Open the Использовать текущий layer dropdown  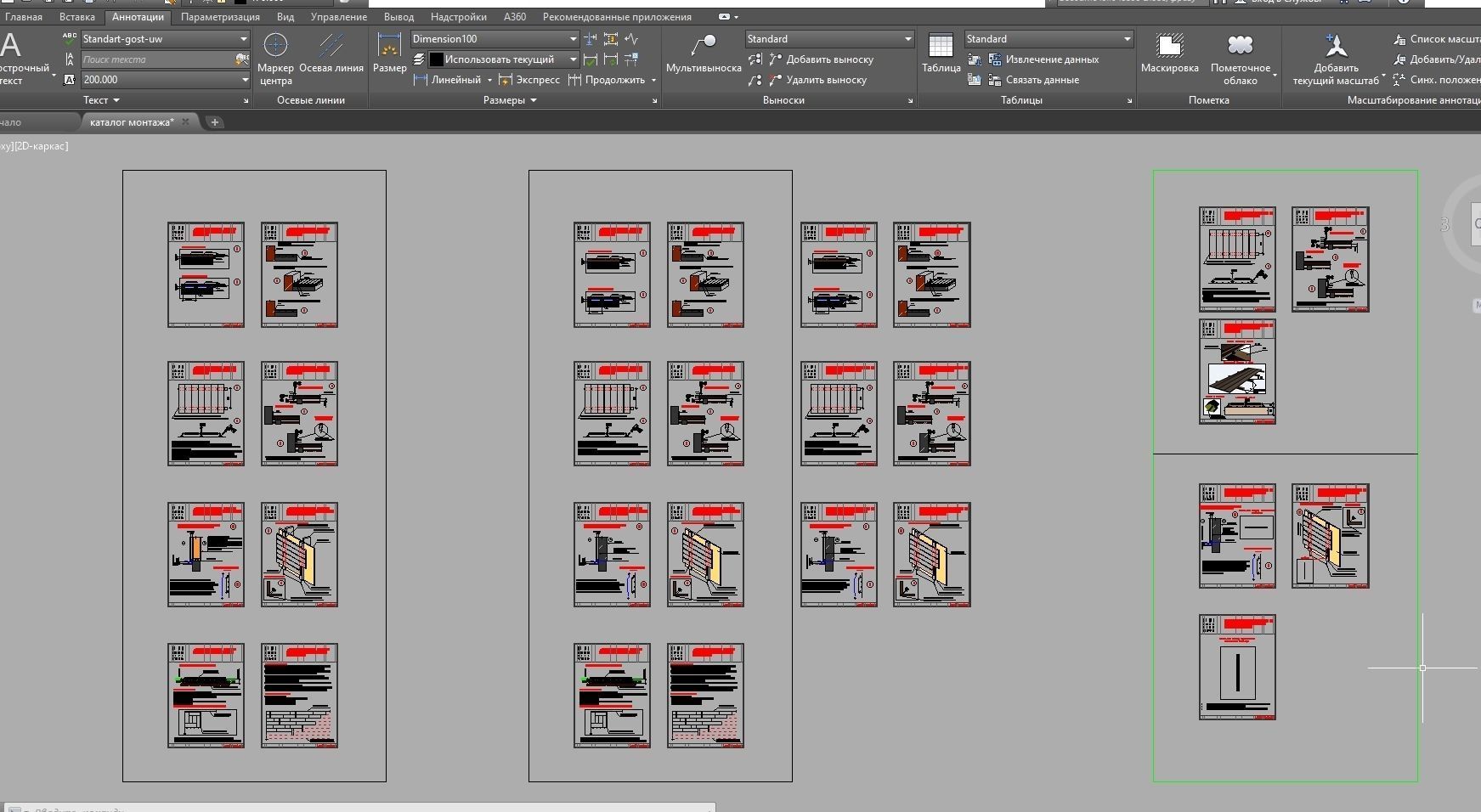[x=574, y=59]
